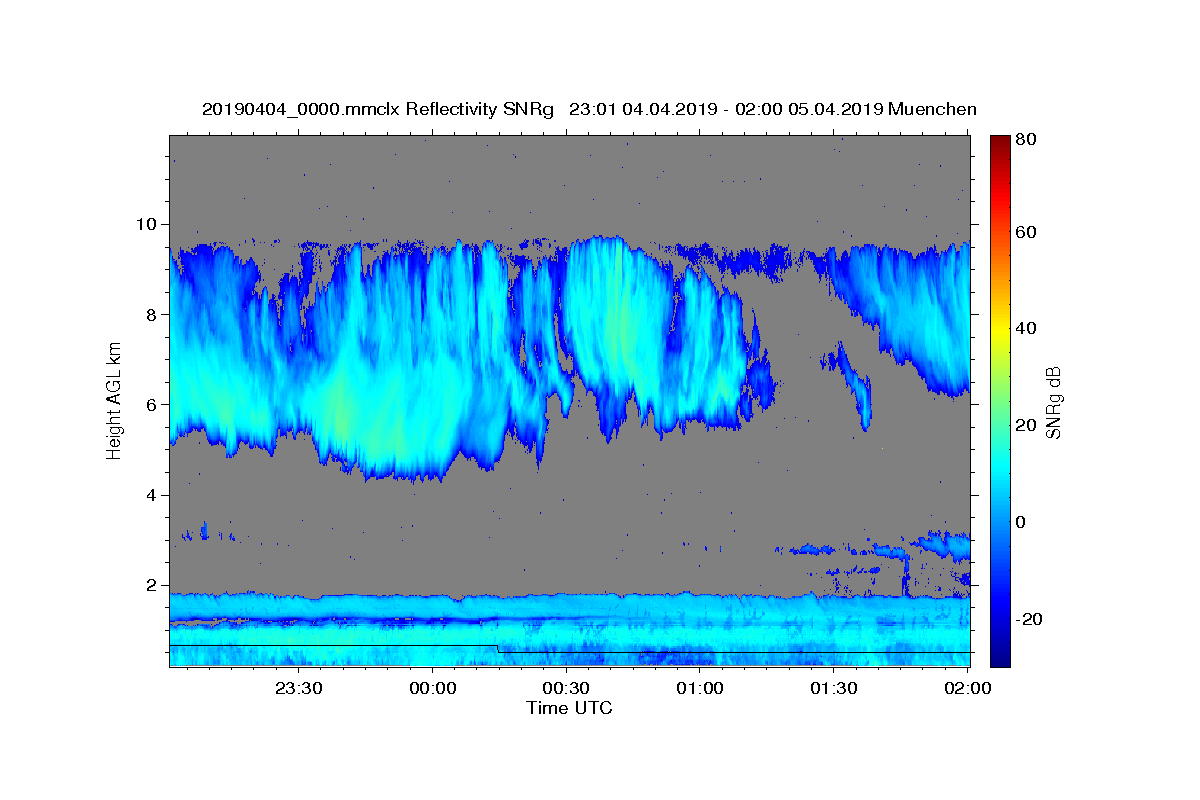Click the x-axis label "Time UTC"
The width and height of the screenshot is (1200, 800).
569,708
